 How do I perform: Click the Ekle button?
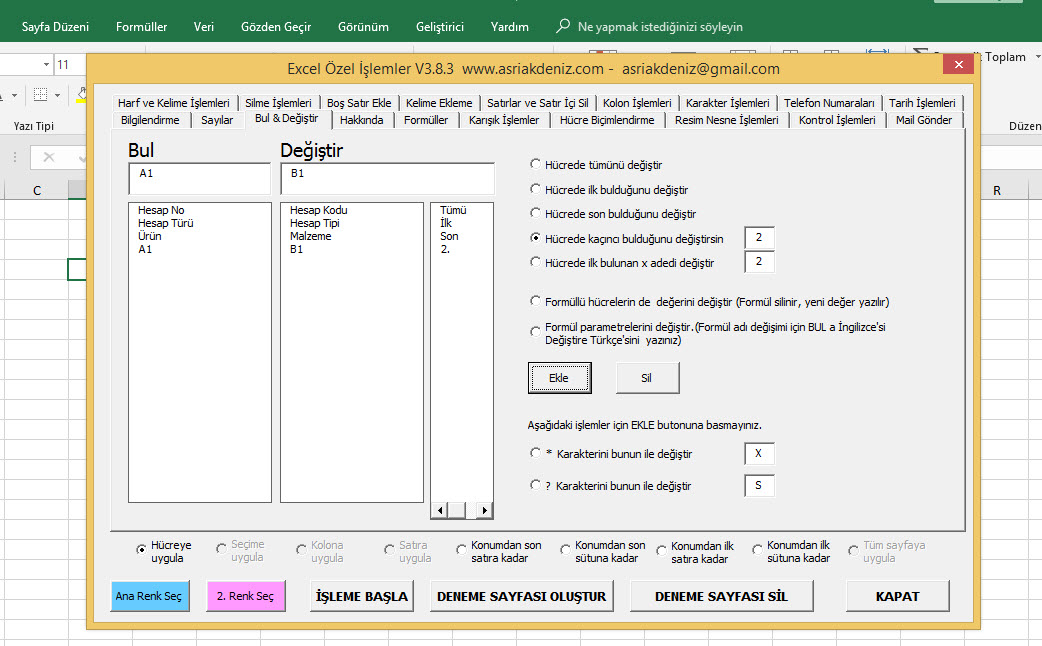(x=560, y=378)
